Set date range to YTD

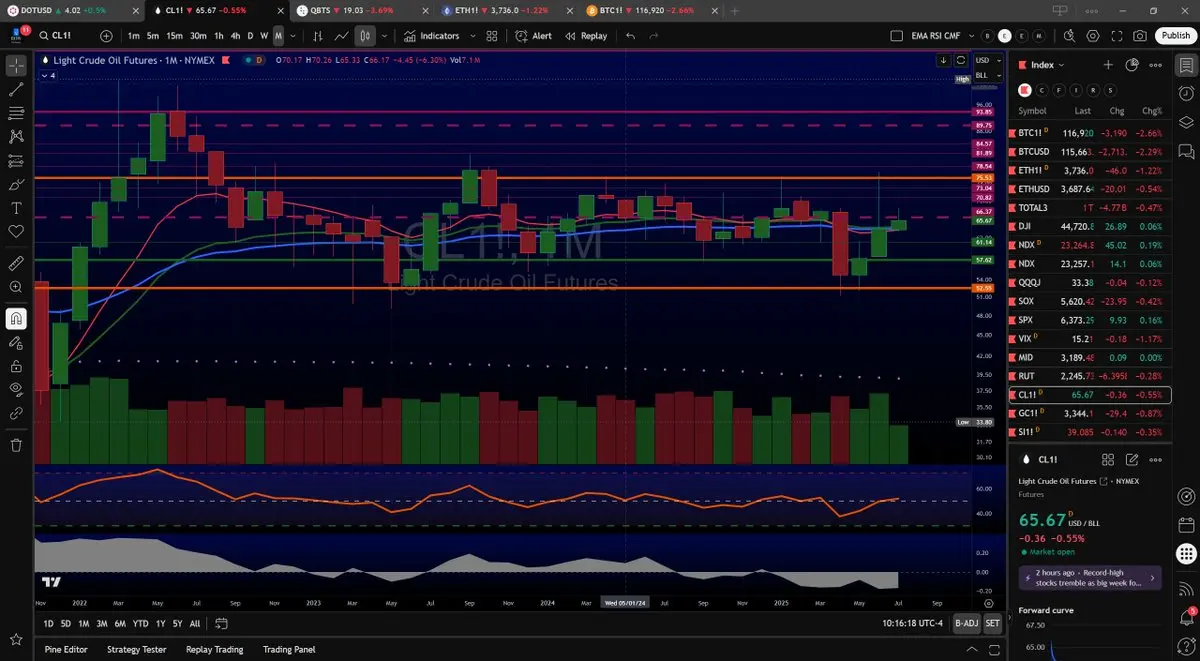[140, 623]
